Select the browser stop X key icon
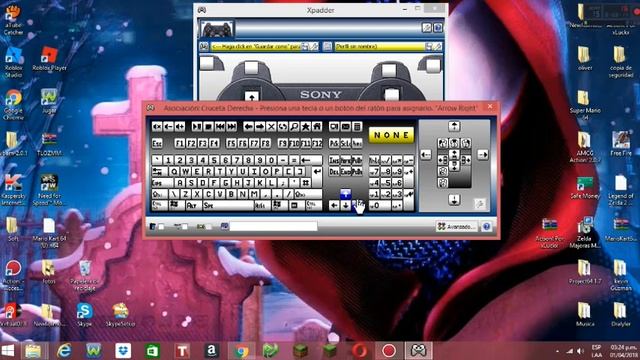 coord(271,127)
